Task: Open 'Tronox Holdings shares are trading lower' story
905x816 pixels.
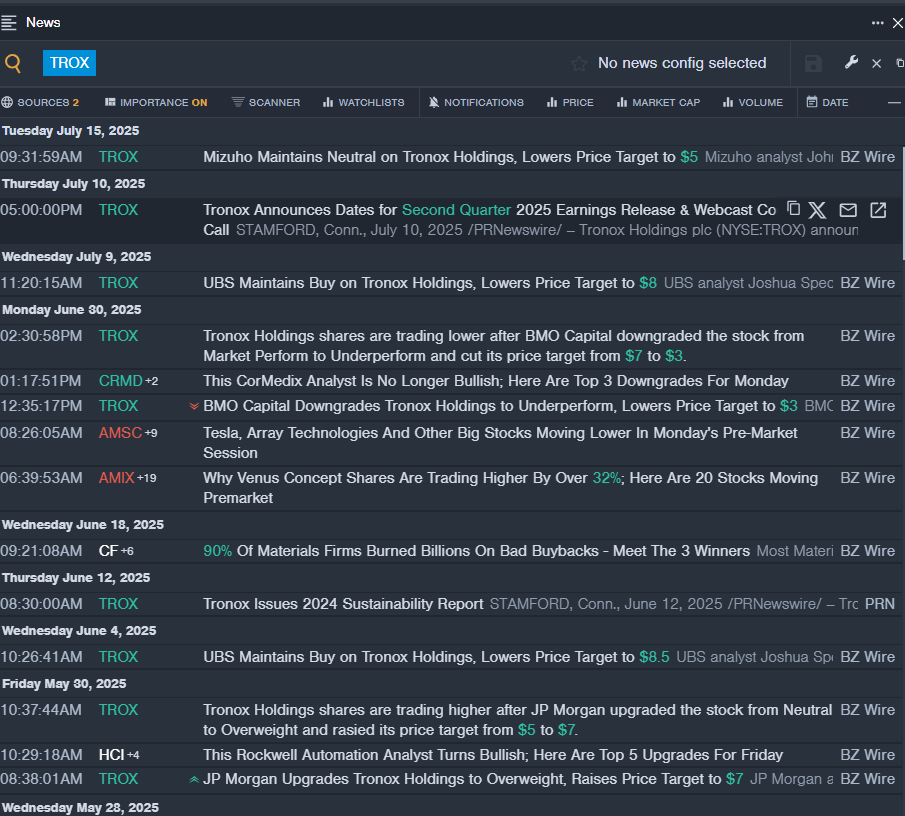Action: (503, 346)
